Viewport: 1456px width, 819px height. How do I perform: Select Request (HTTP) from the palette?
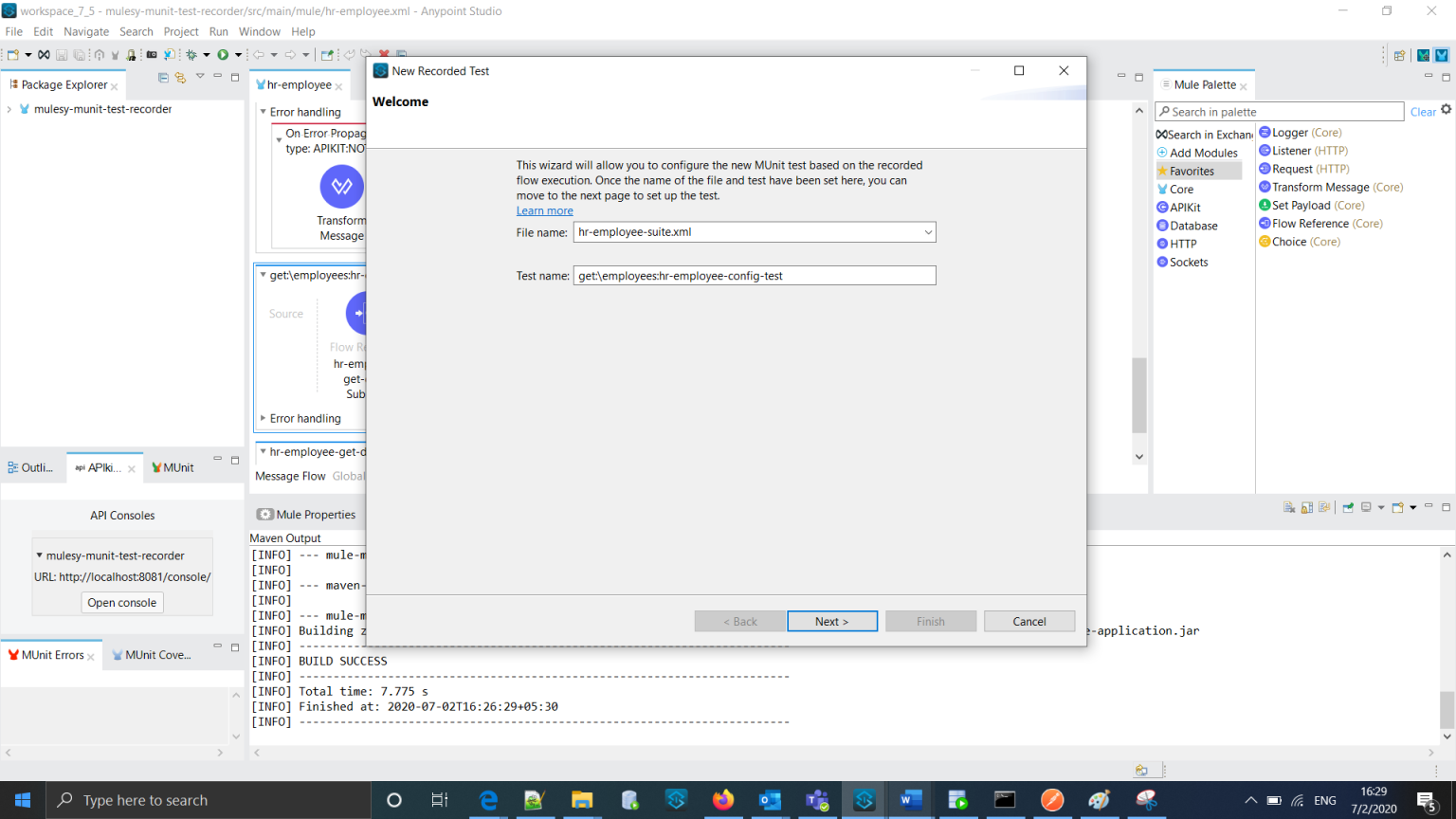1296,168
